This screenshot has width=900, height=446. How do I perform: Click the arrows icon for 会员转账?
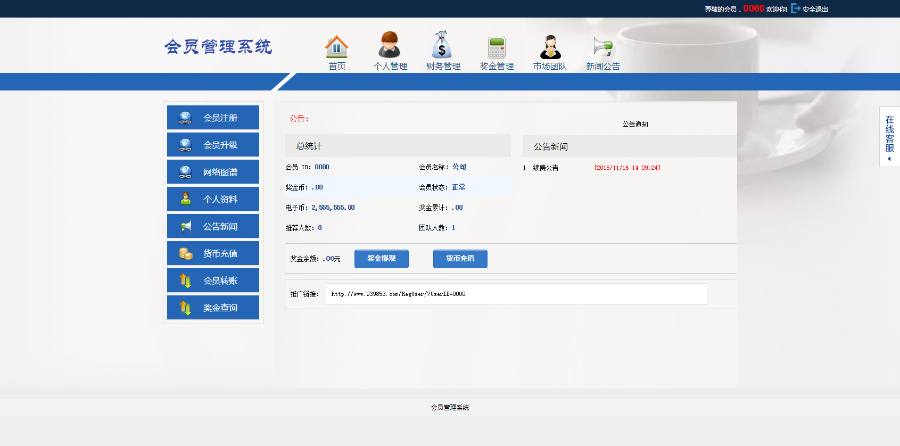[185, 281]
